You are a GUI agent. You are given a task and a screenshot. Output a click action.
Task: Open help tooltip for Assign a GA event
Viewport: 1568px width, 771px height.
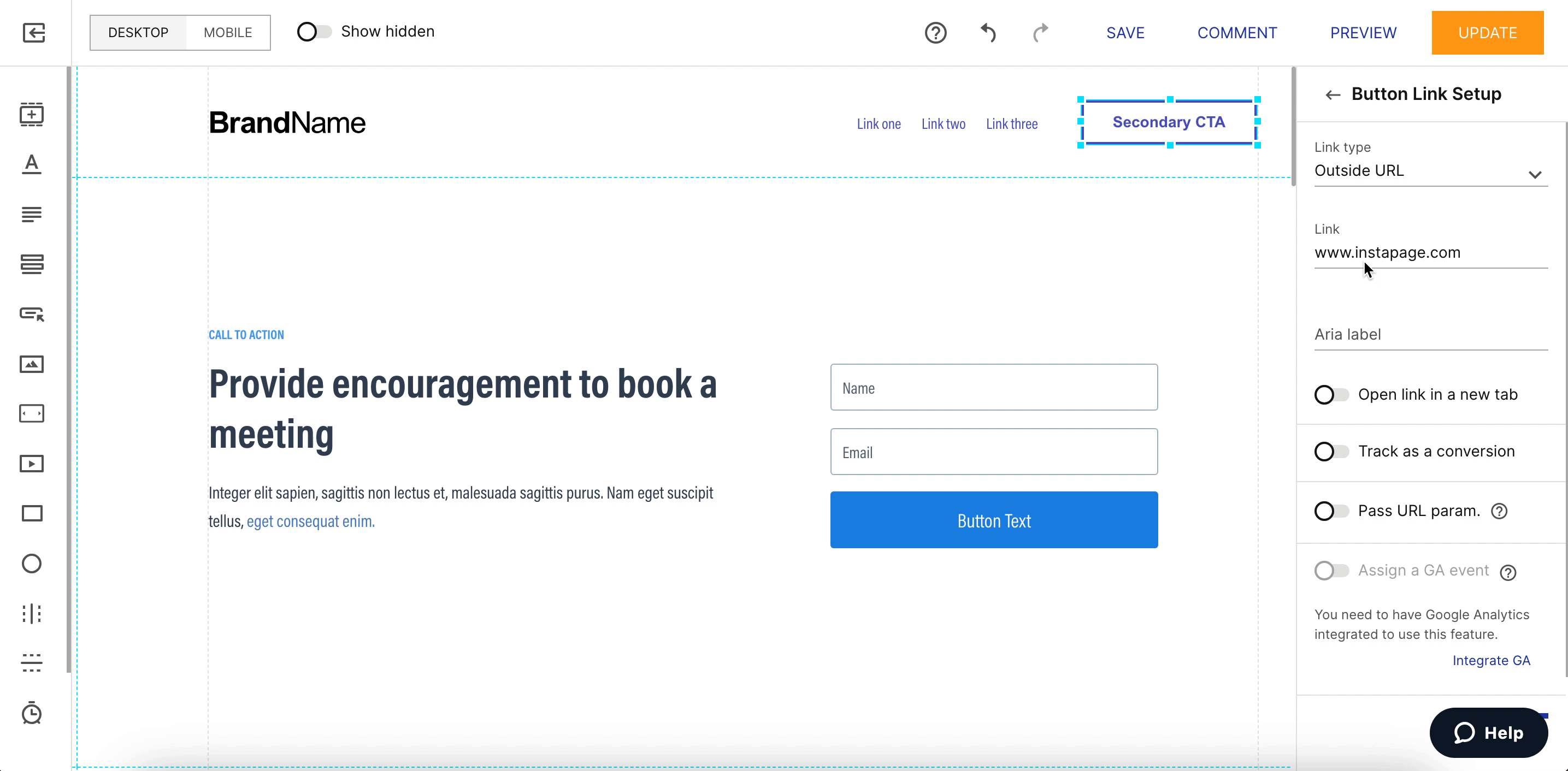[x=1508, y=572]
